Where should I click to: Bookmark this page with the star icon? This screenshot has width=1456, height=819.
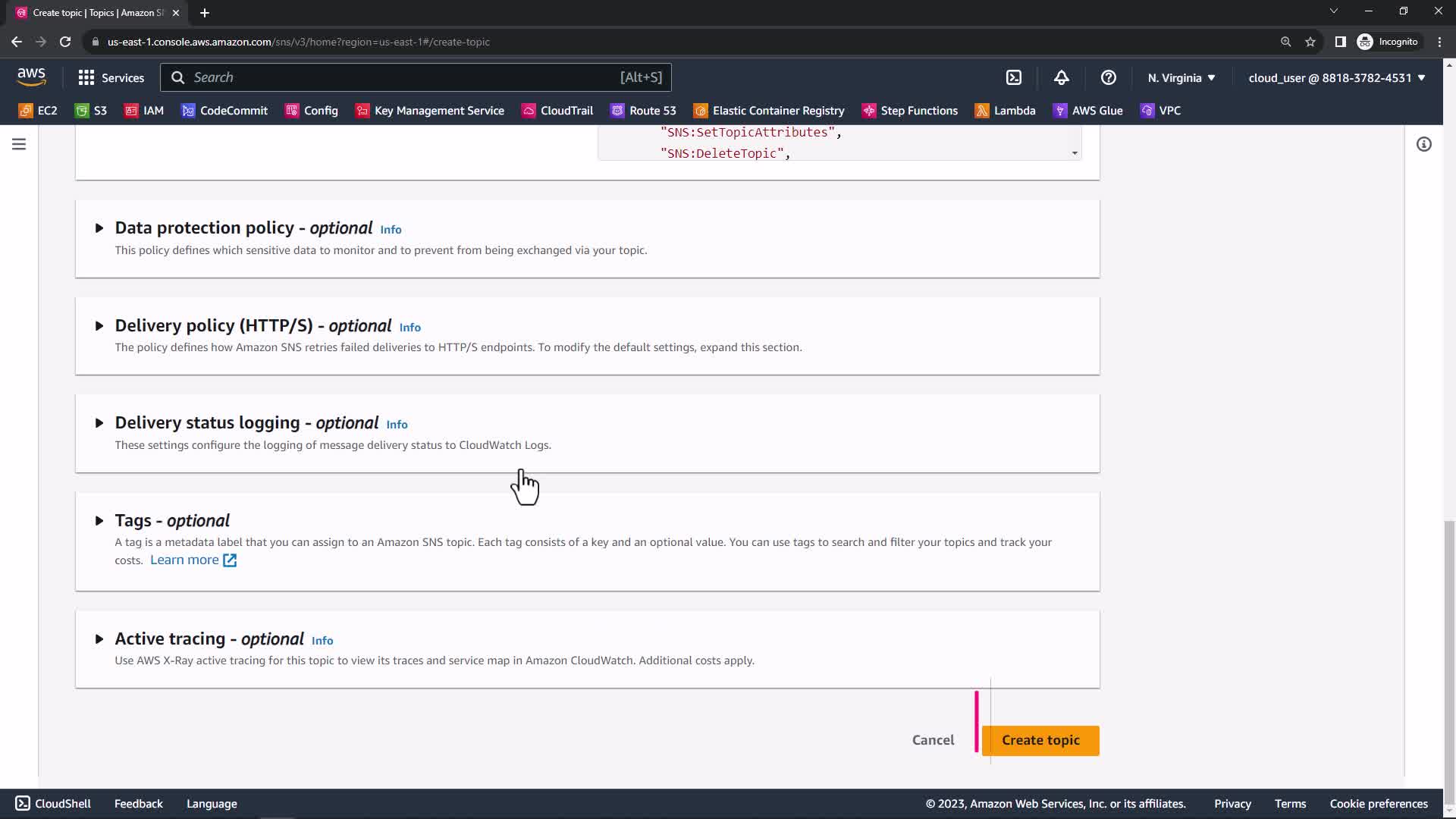click(x=1310, y=42)
